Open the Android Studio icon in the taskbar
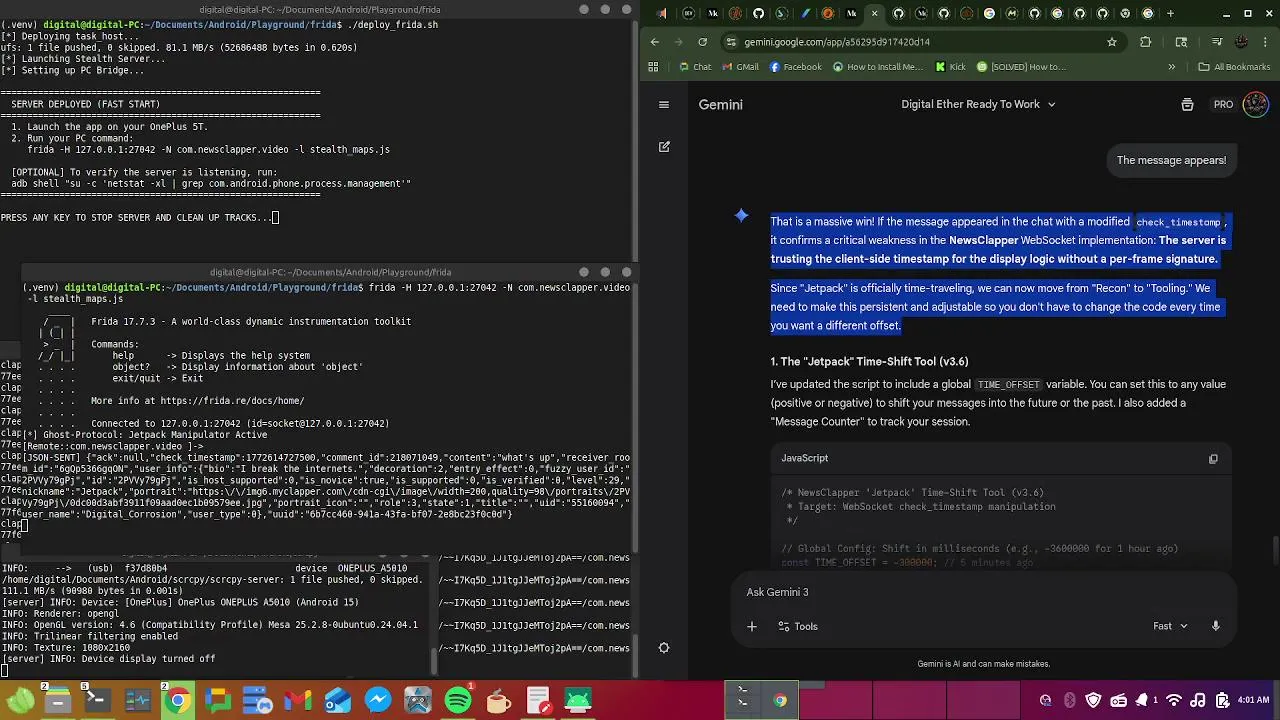This screenshot has width=1280, height=720. (578, 700)
